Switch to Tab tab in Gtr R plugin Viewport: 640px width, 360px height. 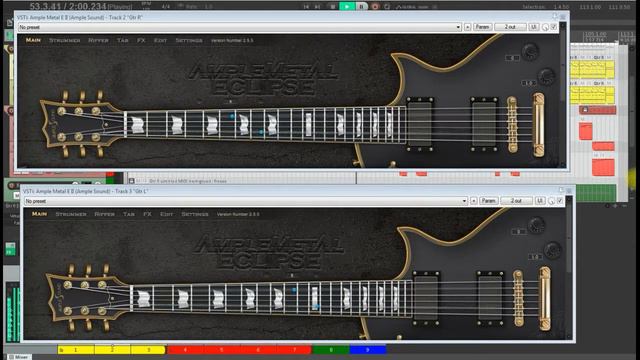point(122,40)
